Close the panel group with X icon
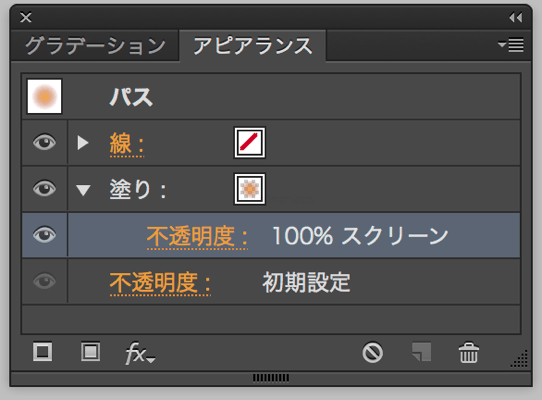Viewport: 542px width, 400px height. 26,17
